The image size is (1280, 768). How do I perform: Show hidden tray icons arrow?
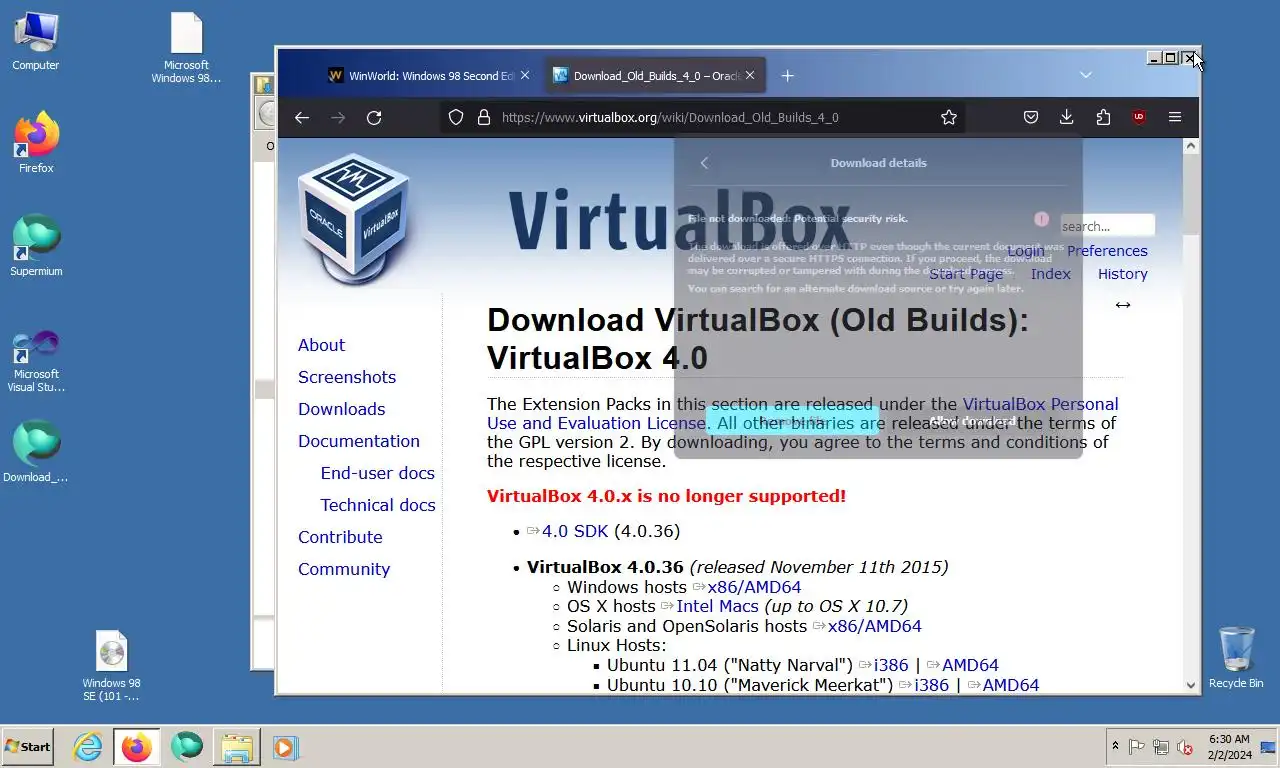(x=1115, y=747)
